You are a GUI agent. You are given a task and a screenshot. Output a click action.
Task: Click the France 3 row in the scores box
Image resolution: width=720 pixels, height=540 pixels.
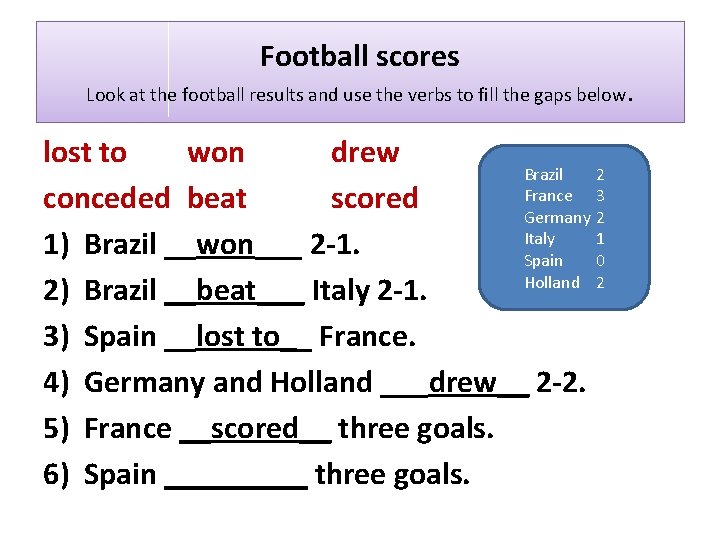coord(564,196)
